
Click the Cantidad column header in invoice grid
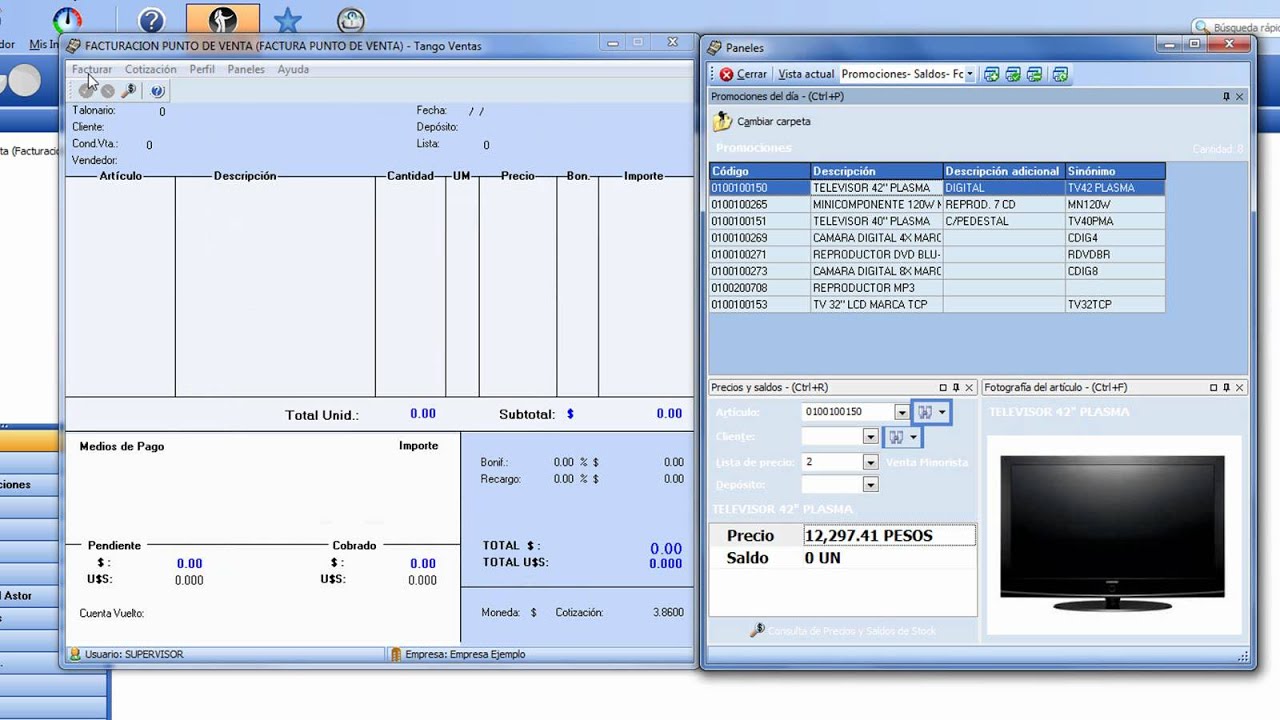pos(411,176)
